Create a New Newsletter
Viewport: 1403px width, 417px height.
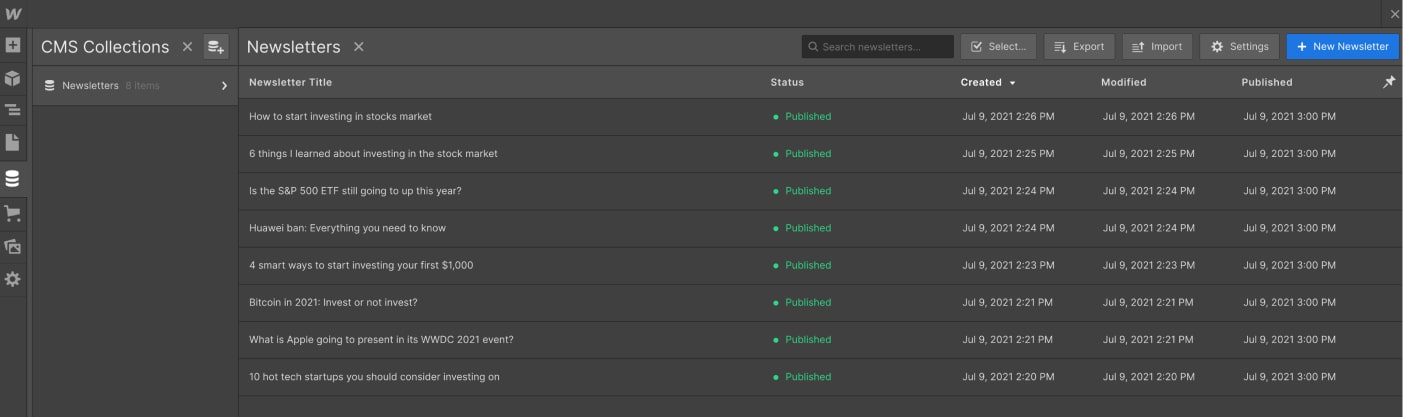click(1343, 47)
